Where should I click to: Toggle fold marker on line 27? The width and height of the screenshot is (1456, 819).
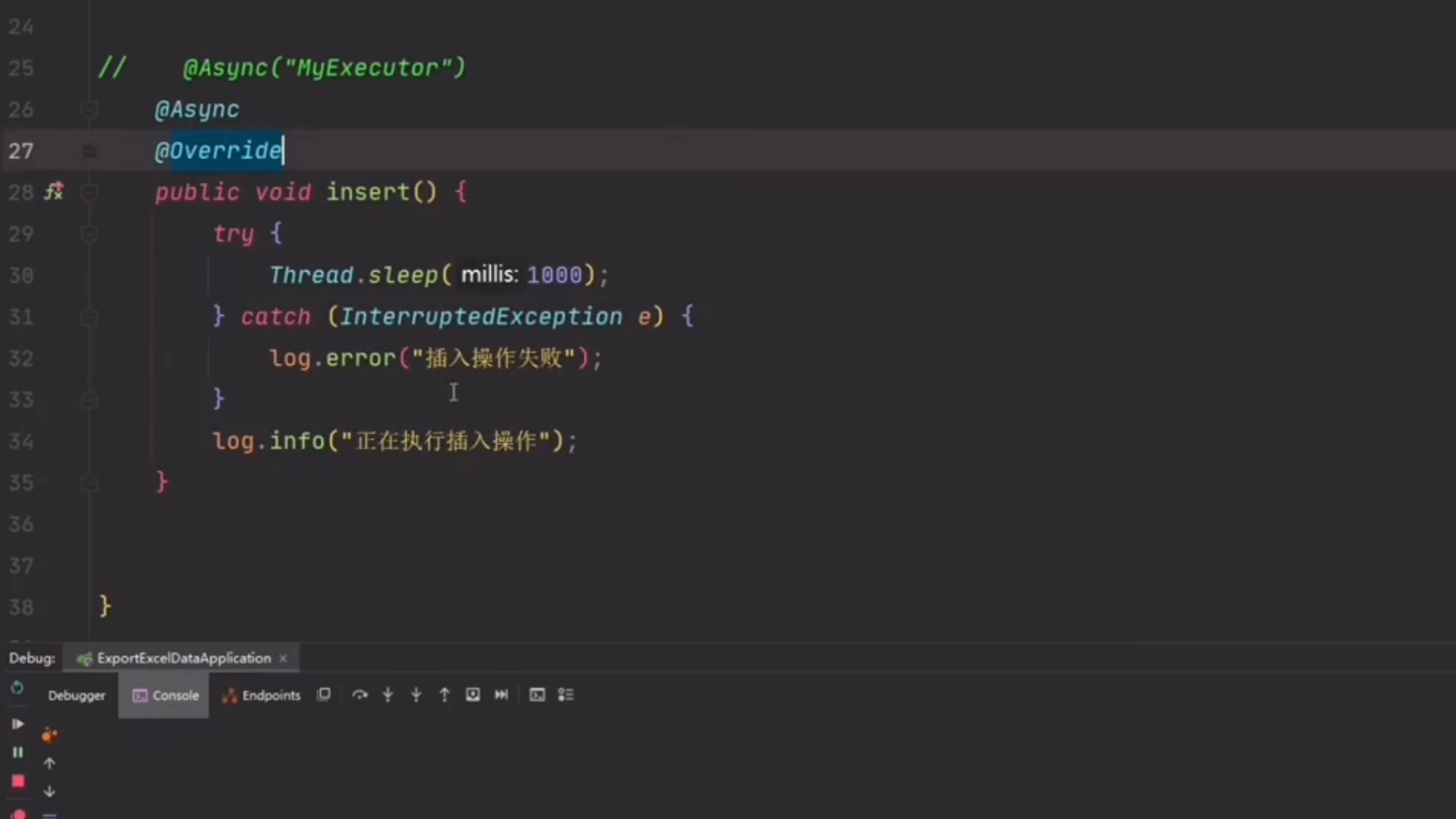pos(89,152)
